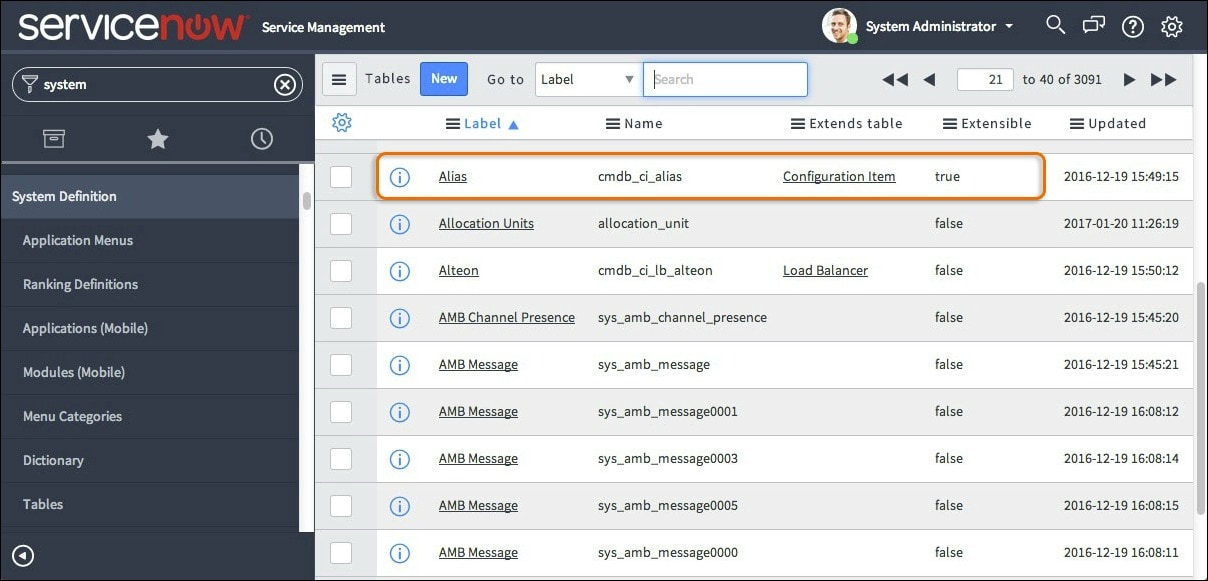Click the help question mark icon
Image resolution: width=1208 pixels, height=581 pixels.
1133,26
